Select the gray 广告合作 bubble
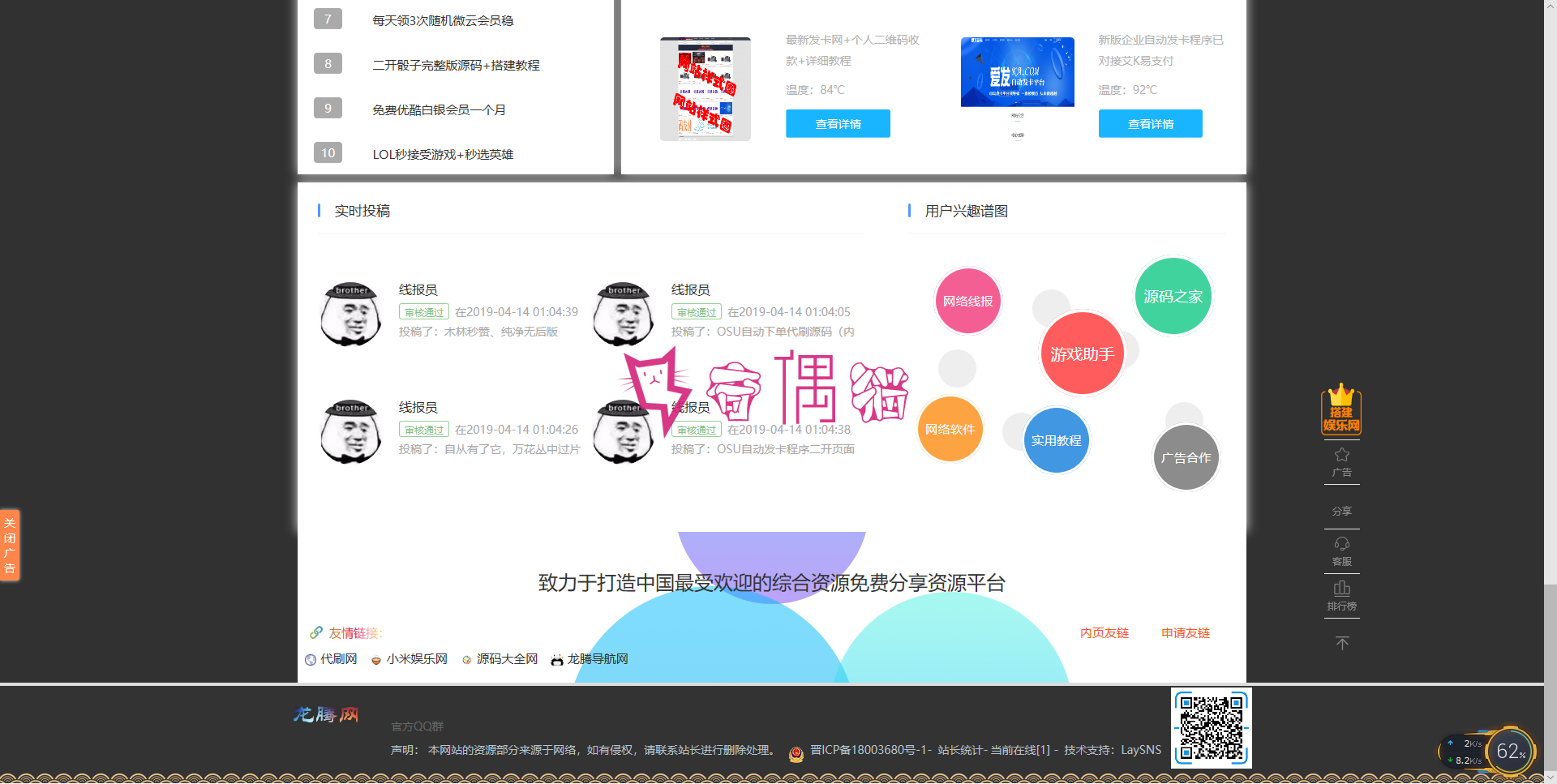 coord(1186,457)
